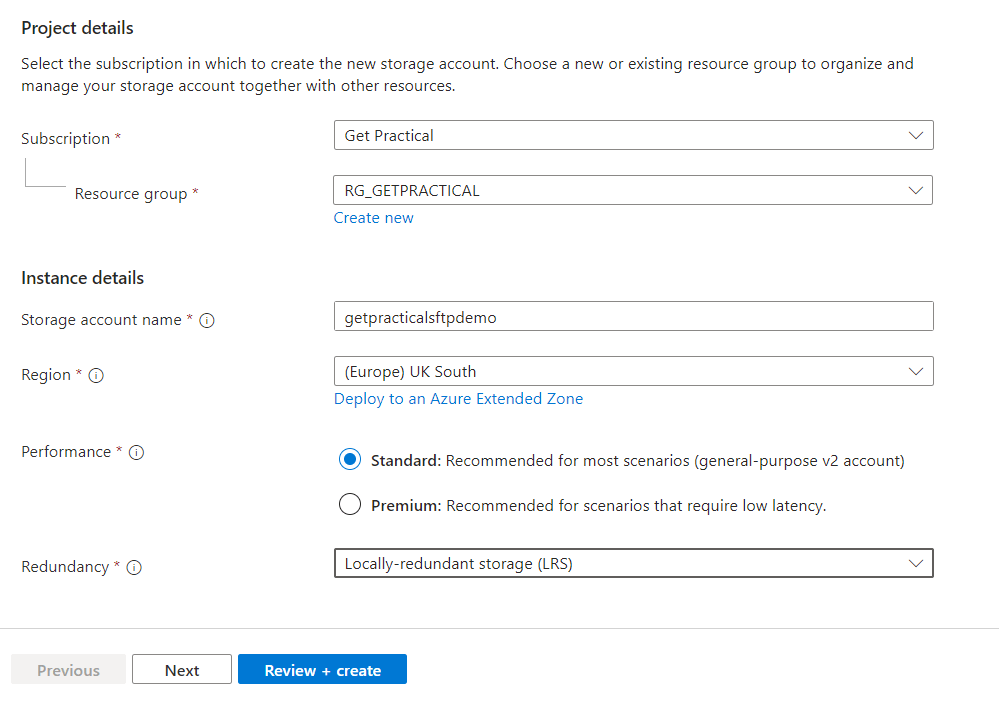Click the Previous button

pyautogui.click(x=68, y=670)
